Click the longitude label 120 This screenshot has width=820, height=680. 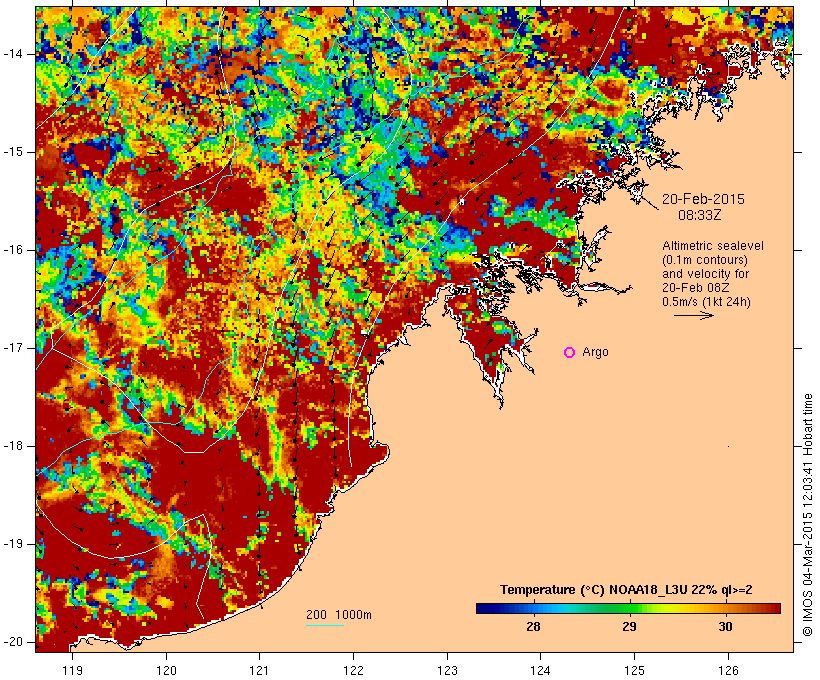tap(166, 670)
